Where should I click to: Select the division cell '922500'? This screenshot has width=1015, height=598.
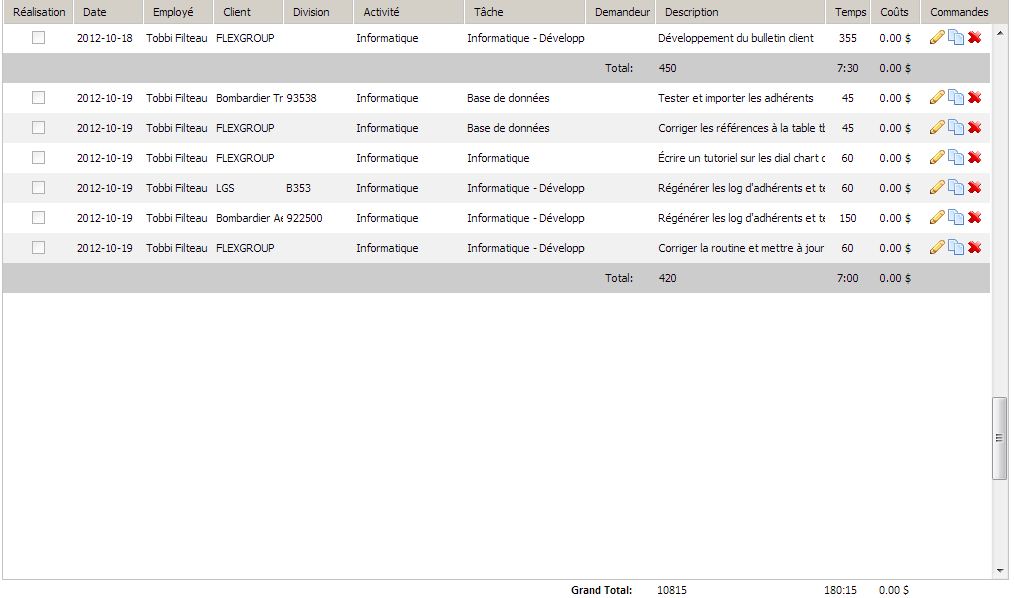coord(304,218)
